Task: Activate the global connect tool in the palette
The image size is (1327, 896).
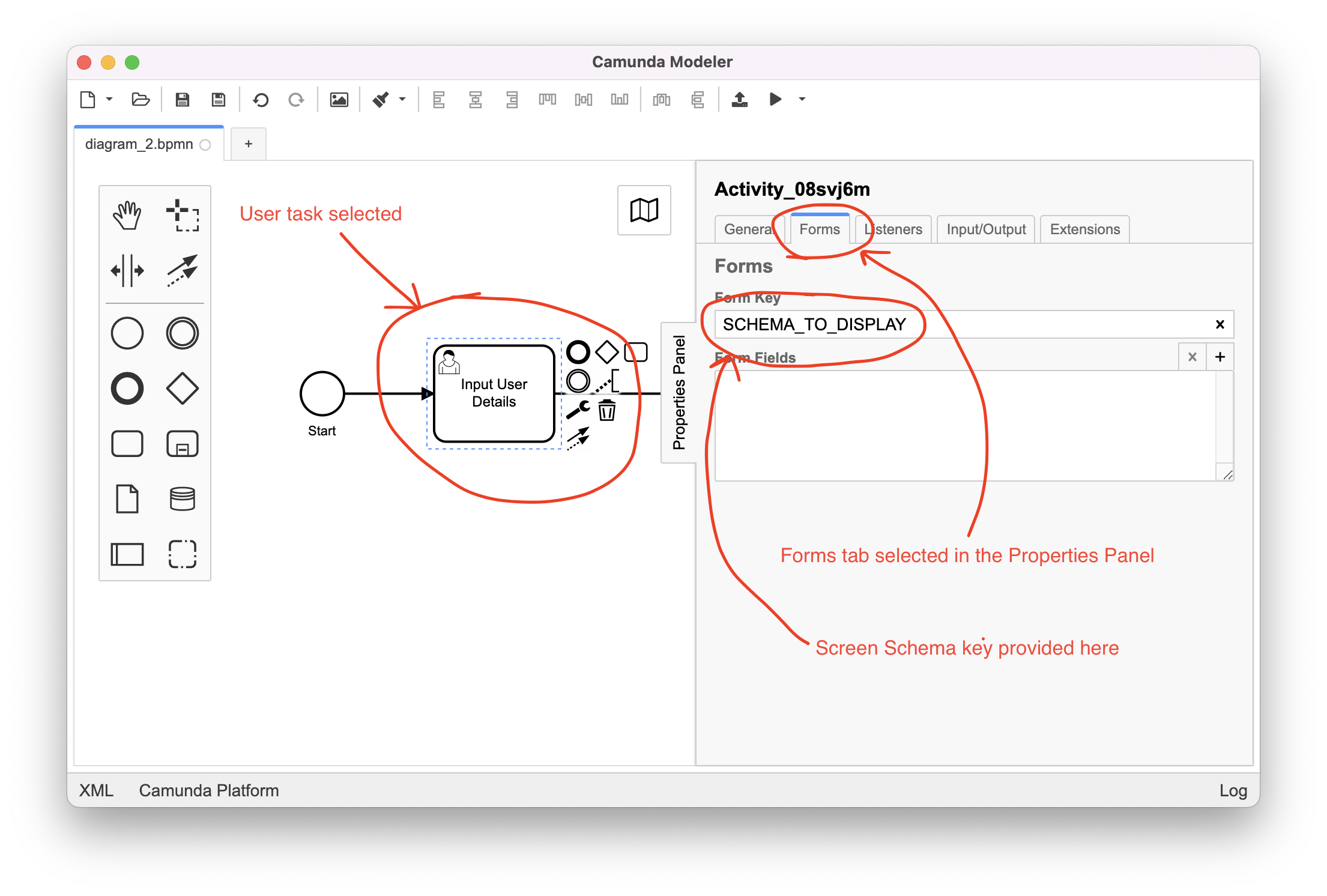Action: [183, 271]
